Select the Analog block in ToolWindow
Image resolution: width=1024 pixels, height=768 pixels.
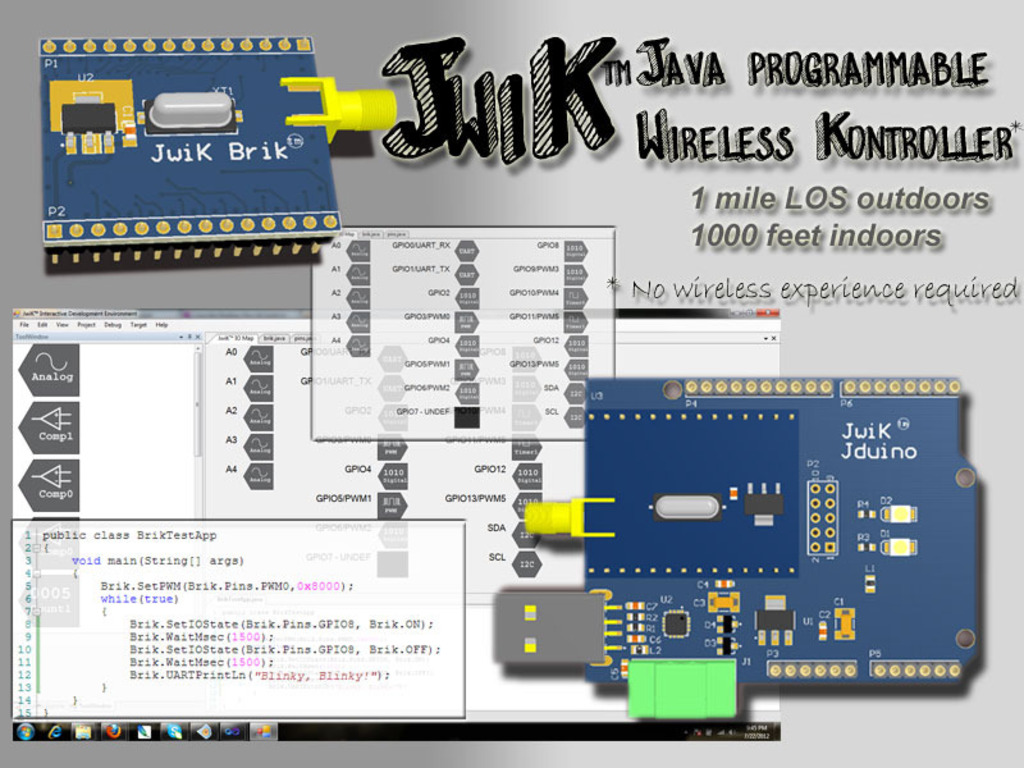point(50,370)
